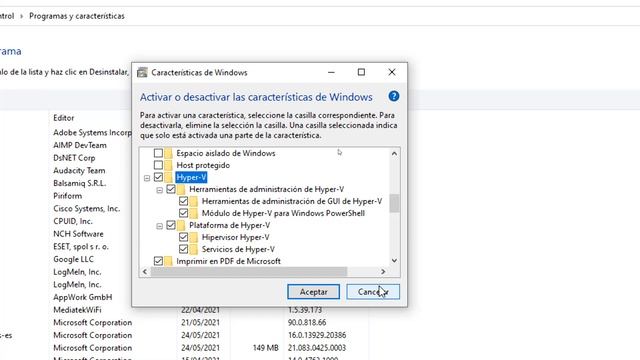Select Balsamiq S.R.L. row in programs list
The height and width of the screenshot is (360, 640).
tap(79, 183)
